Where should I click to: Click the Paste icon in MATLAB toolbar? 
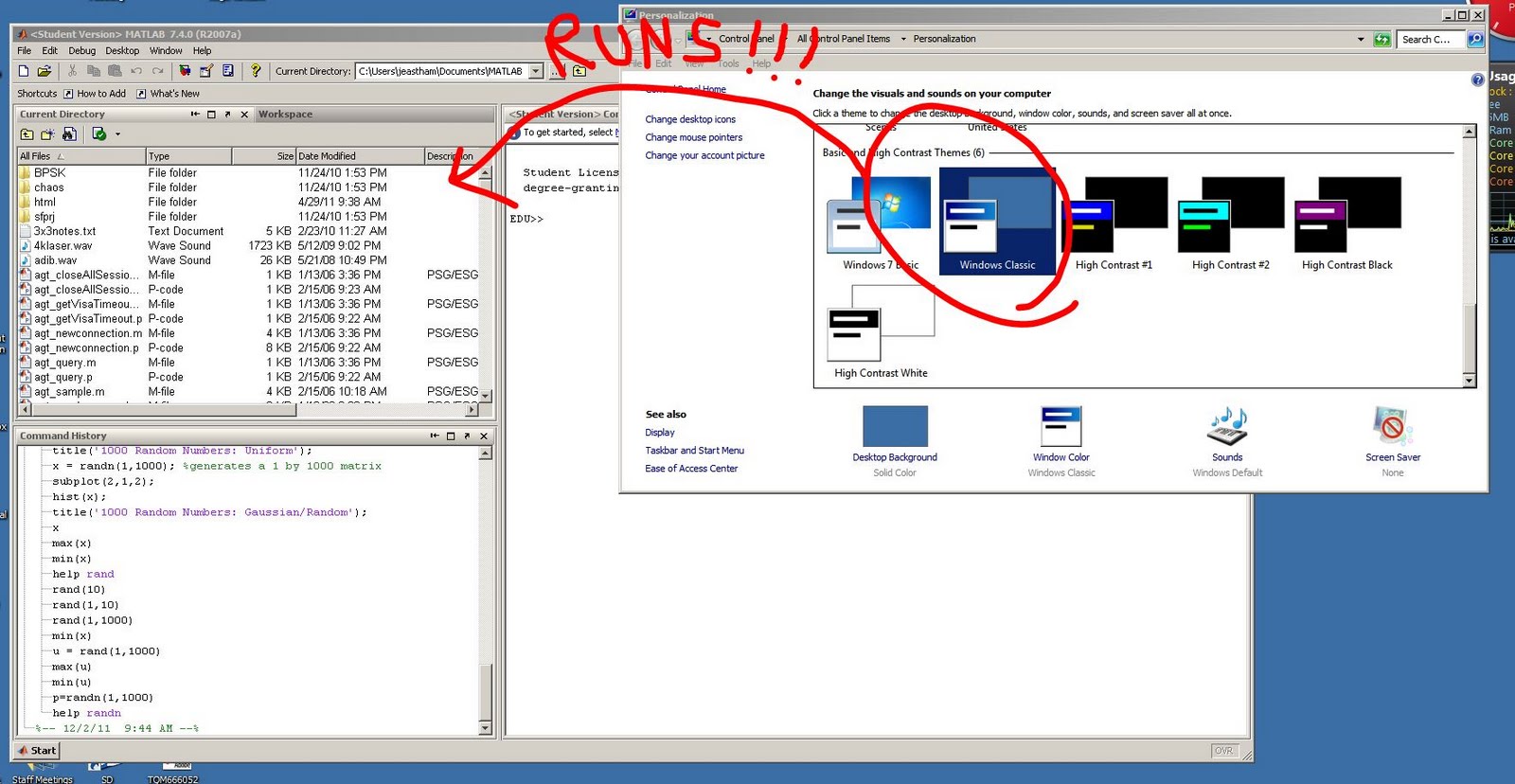115,71
